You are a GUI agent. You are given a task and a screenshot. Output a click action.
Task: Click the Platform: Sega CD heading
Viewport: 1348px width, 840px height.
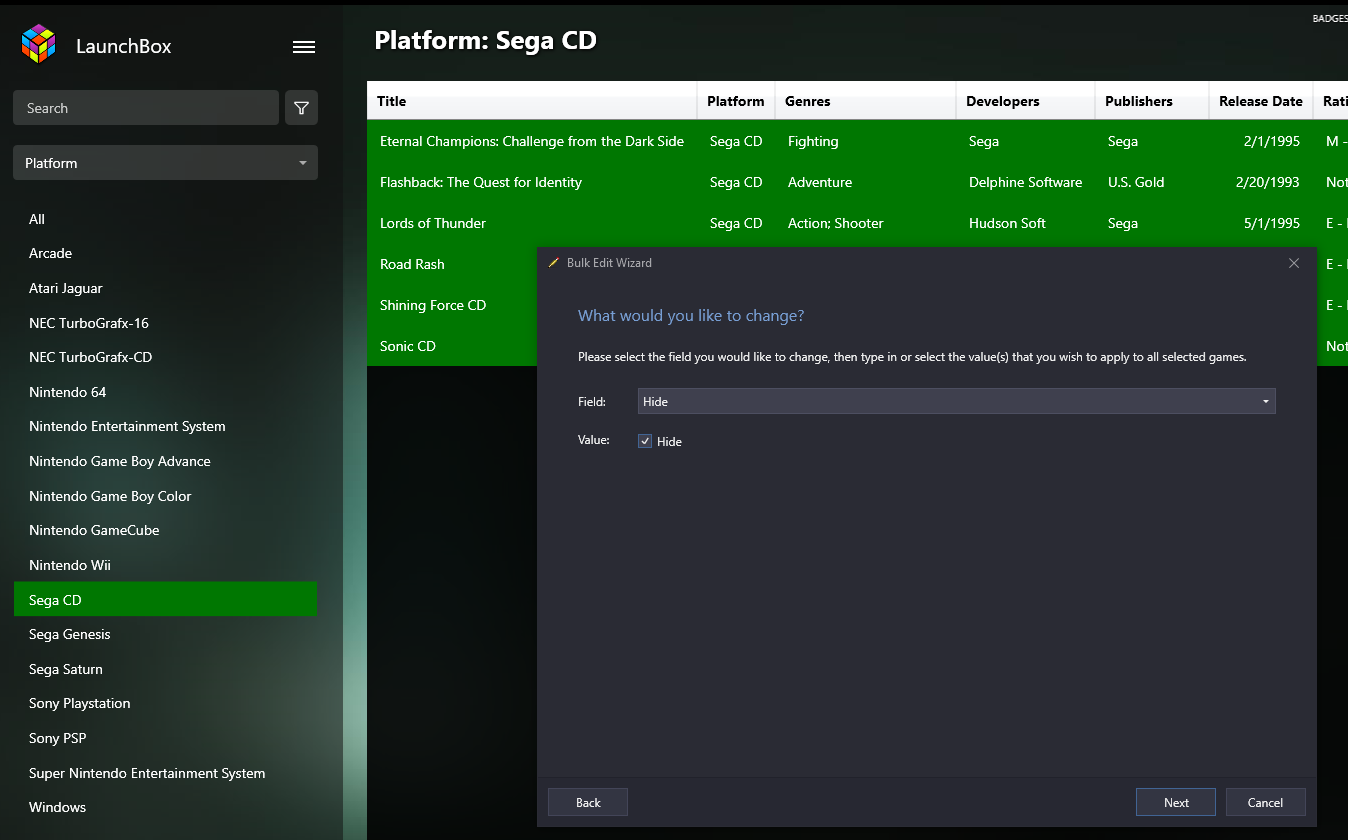pyautogui.click(x=485, y=41)
